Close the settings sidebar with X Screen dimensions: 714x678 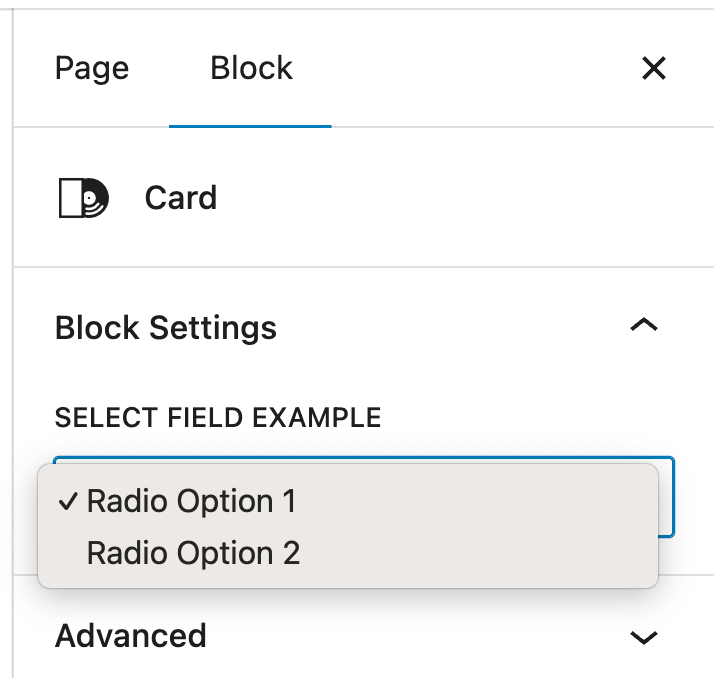click(653, 68)
